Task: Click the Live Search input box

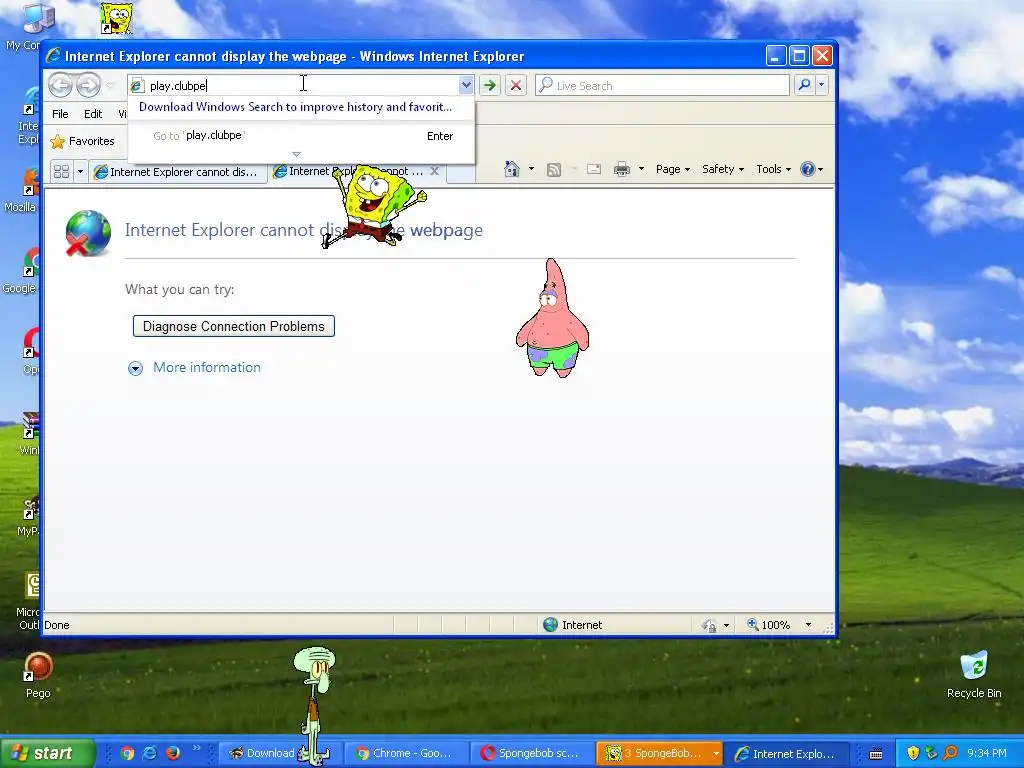Action: [x=662, y=86]
